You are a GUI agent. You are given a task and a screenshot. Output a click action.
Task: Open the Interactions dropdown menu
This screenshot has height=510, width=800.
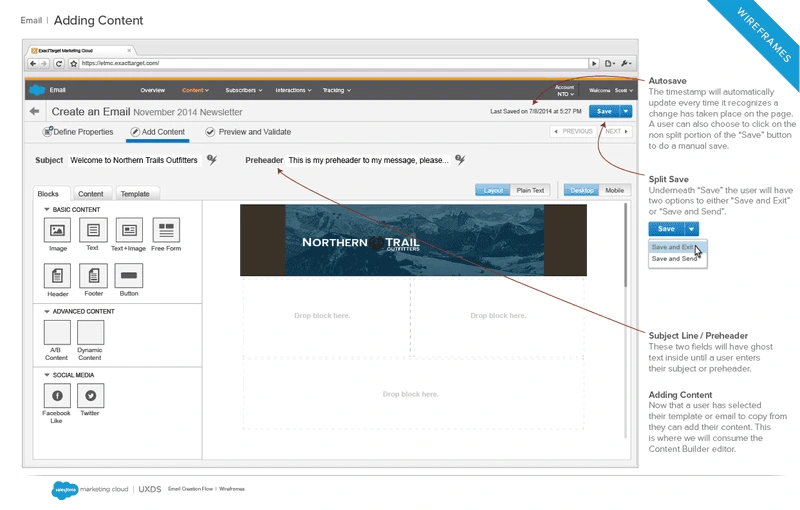point(293,90)
